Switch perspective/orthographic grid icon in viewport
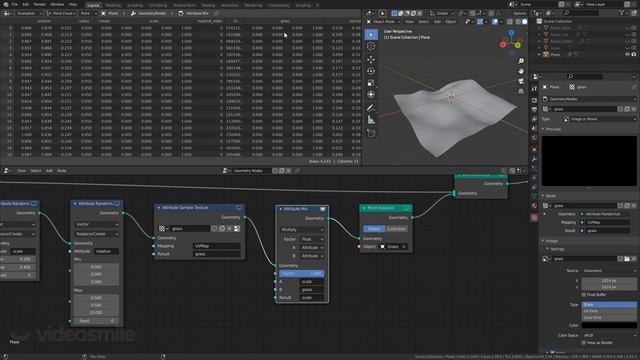This screenshot has height=360, width=640. 521,91
